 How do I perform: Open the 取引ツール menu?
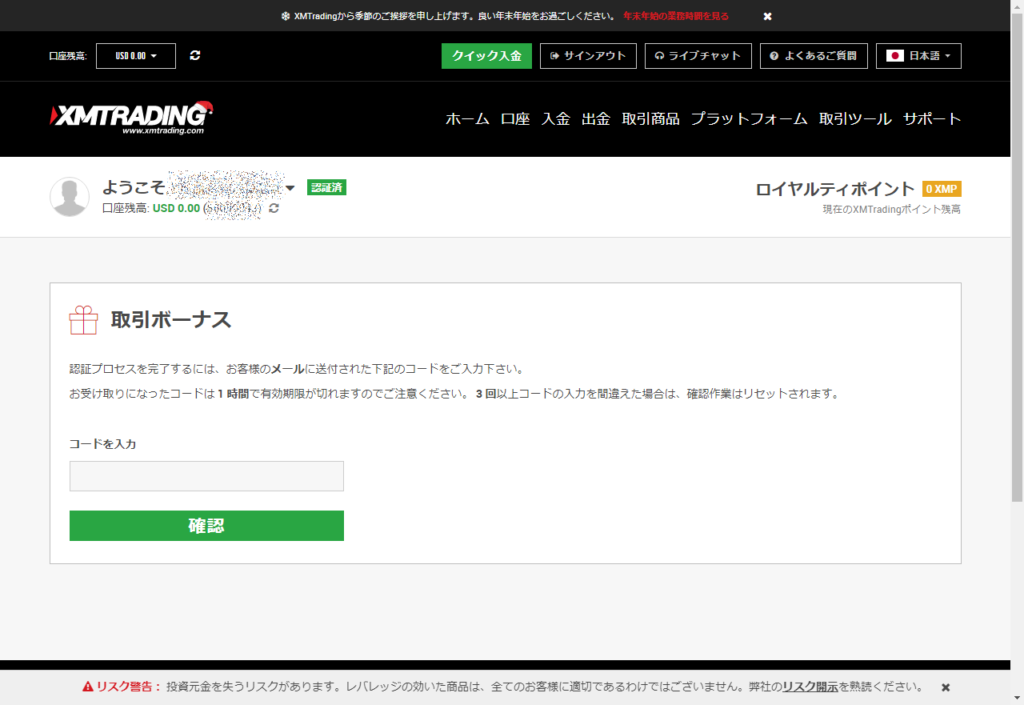(856, 119)
